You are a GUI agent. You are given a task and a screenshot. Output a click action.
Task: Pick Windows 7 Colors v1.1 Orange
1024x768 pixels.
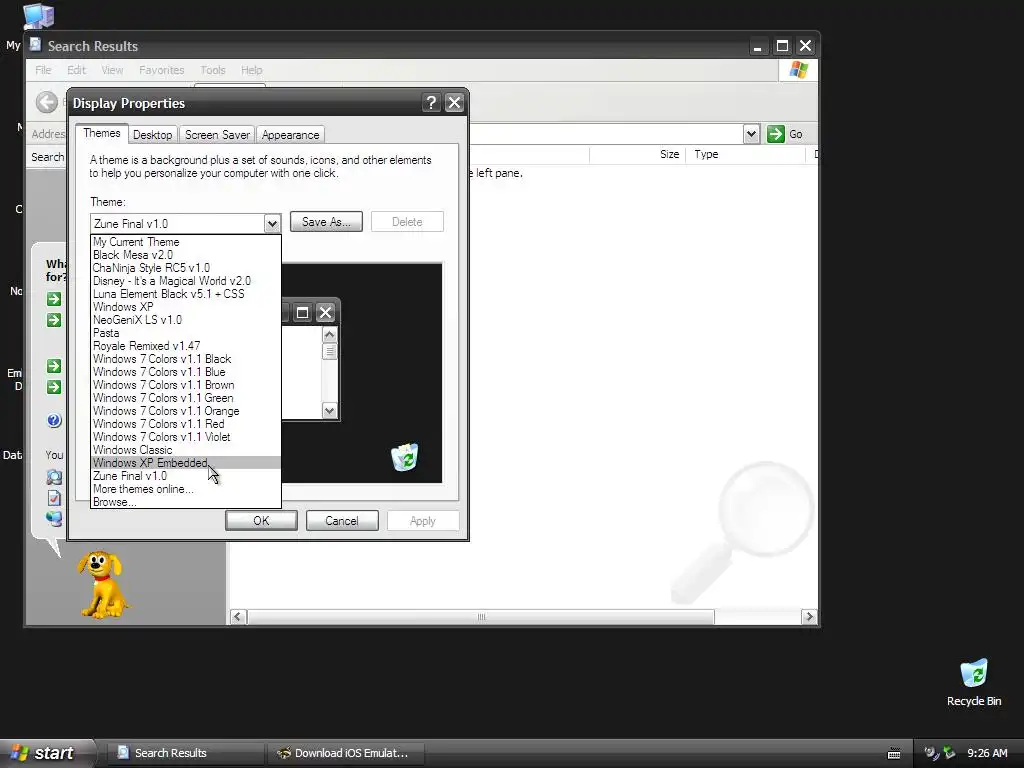185,411
